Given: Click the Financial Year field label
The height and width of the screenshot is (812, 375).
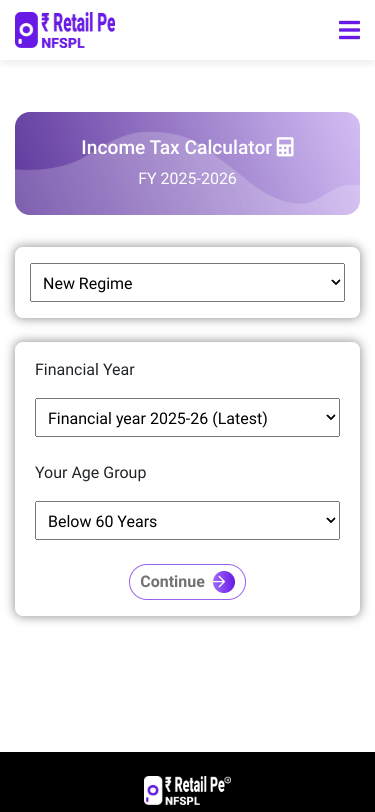Looking at the screenshot, I should click(x=85, y=370).
